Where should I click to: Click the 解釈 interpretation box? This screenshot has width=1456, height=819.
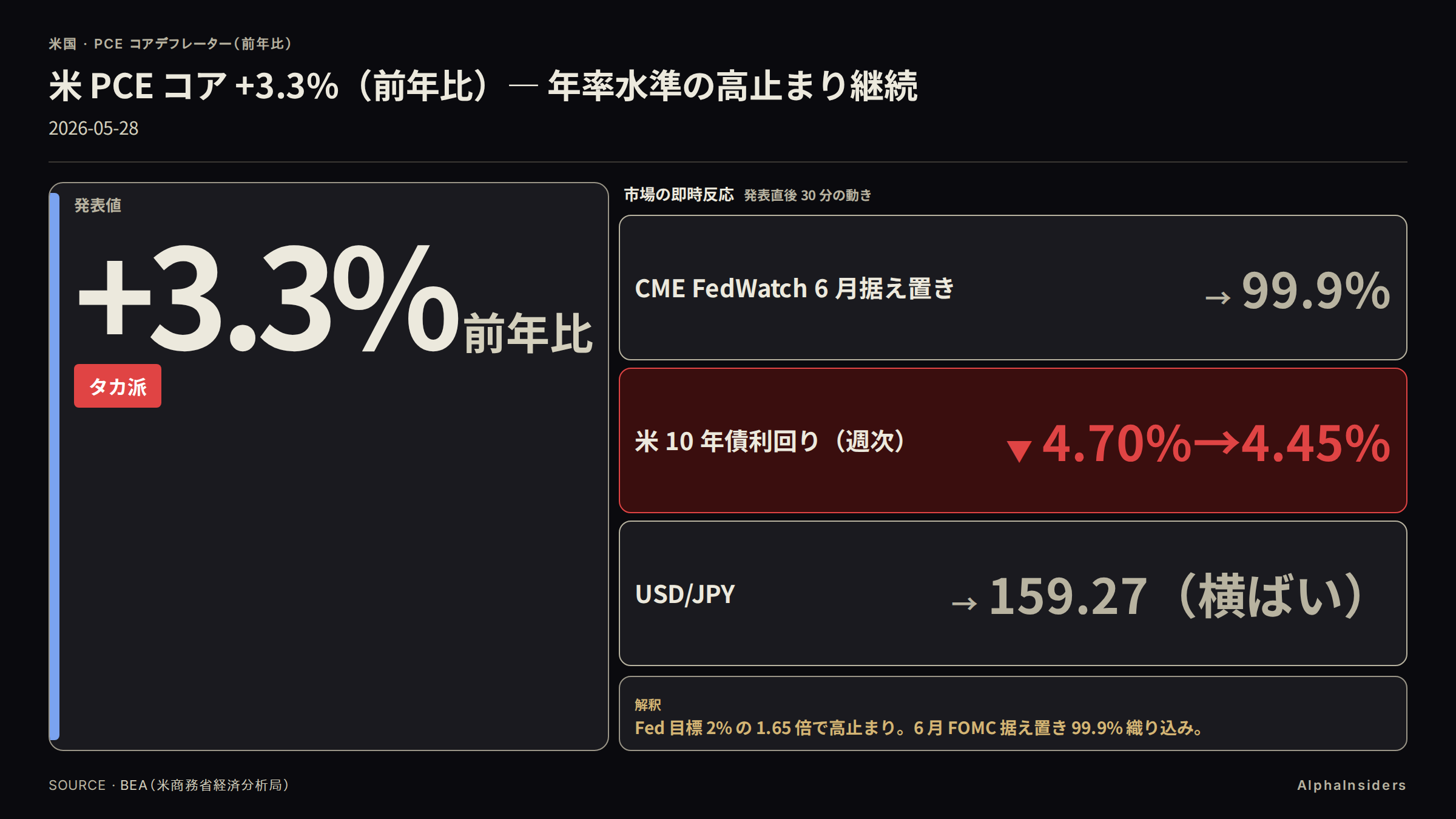[x=1013, y=713]
